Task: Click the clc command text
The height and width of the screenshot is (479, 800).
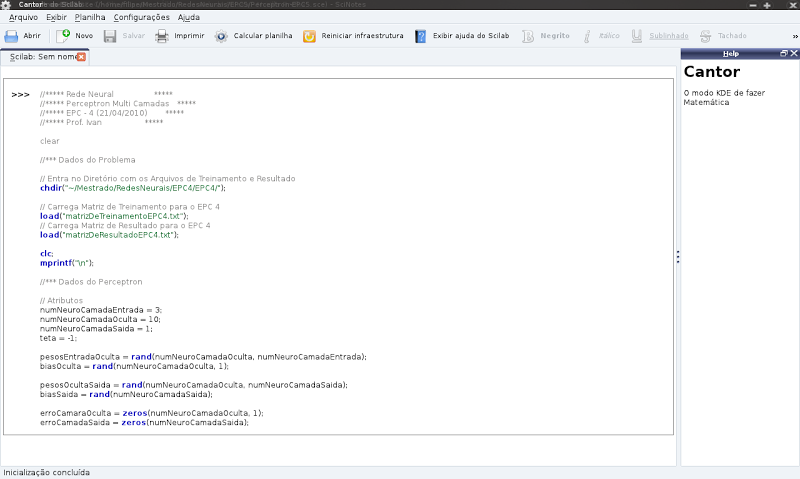Action: click(x=46, y=254)
